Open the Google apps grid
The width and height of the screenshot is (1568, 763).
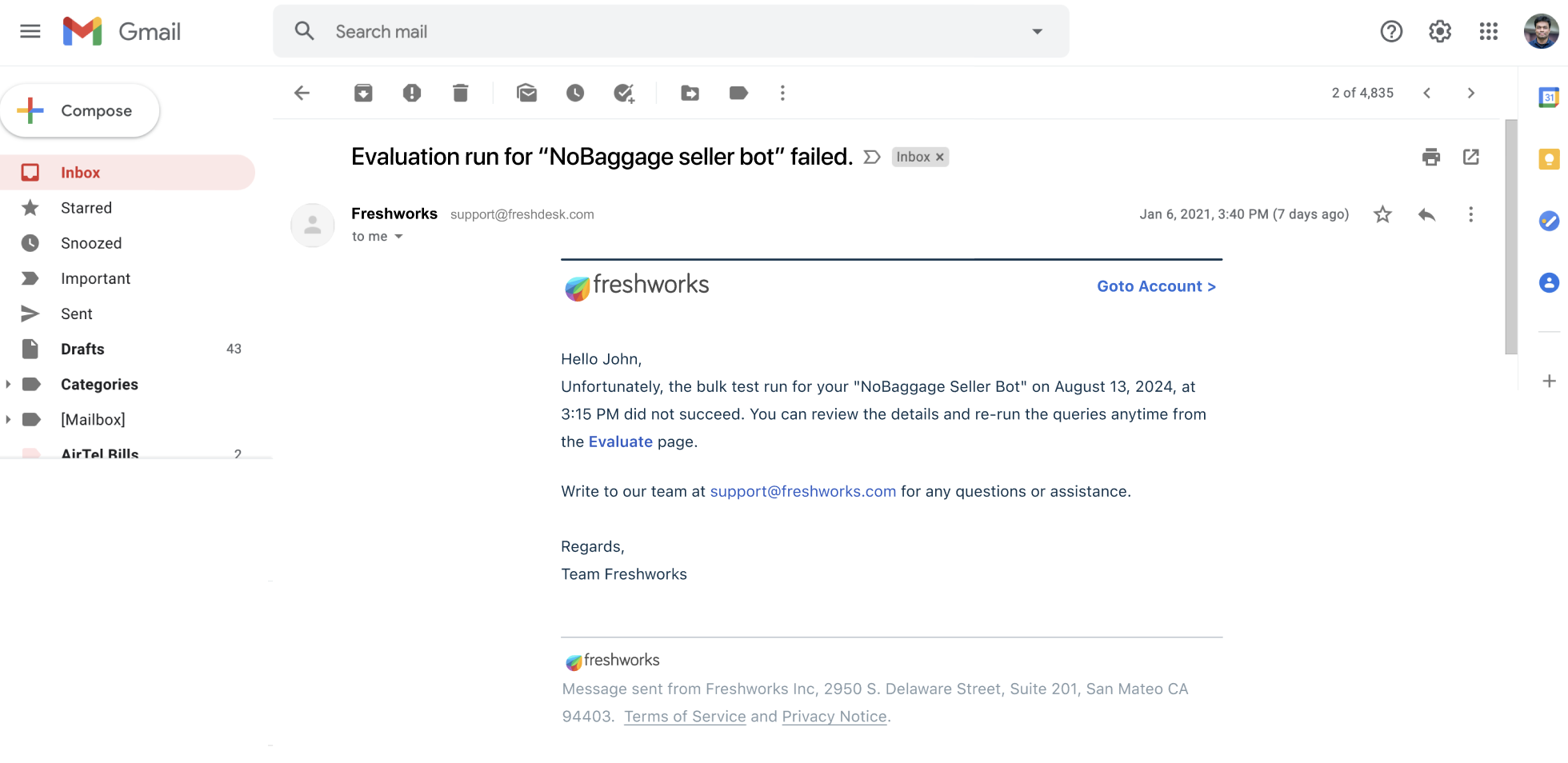click(1488, 31)
